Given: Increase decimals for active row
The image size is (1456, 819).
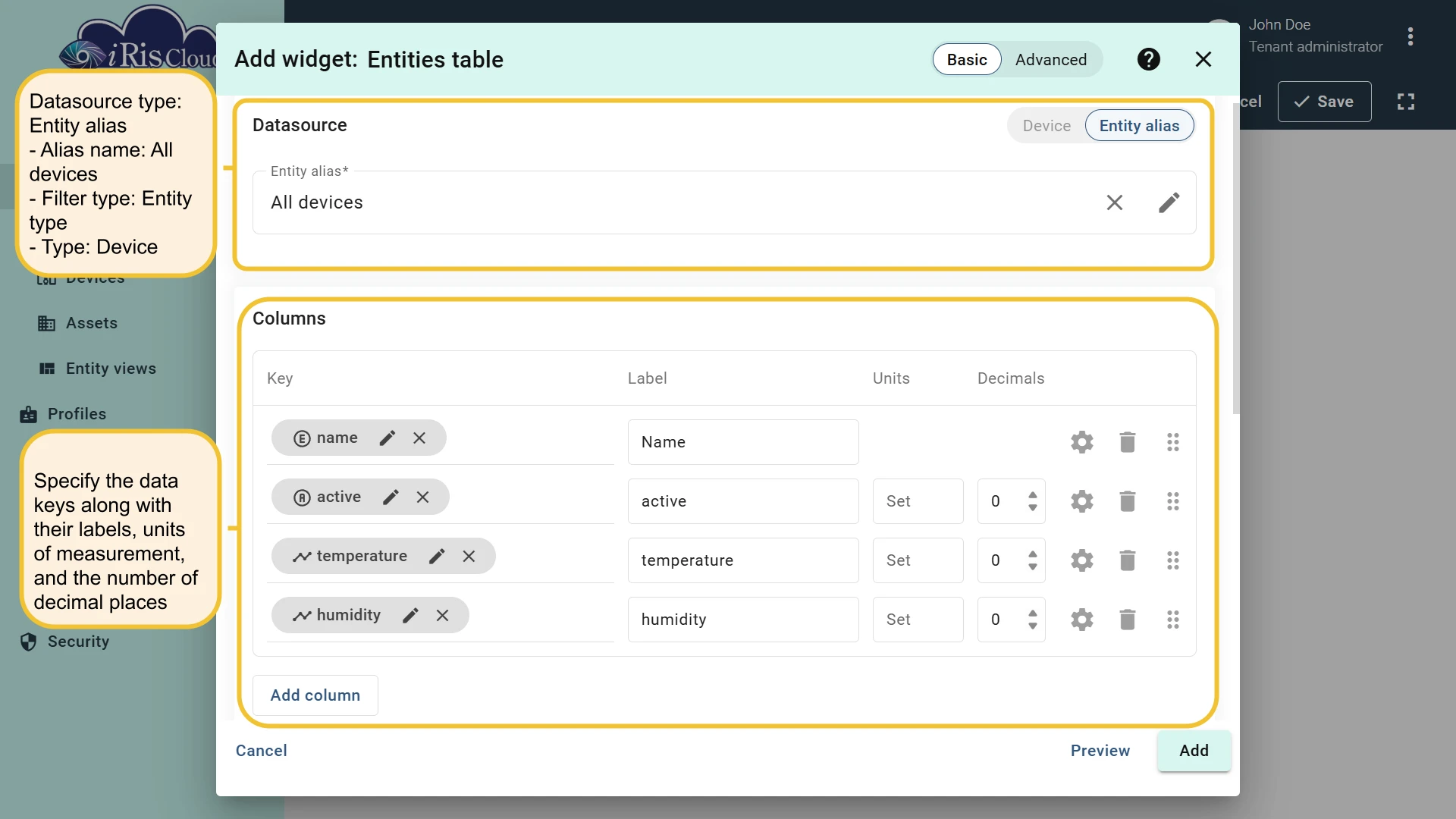Looking at the screenshot, I should click(x=1033, y=495).
